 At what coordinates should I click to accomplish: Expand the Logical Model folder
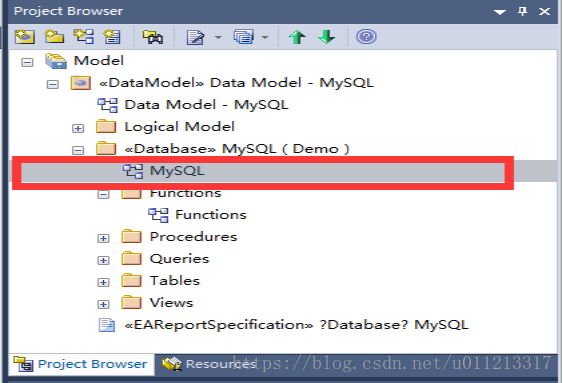[x=78, y=128]
